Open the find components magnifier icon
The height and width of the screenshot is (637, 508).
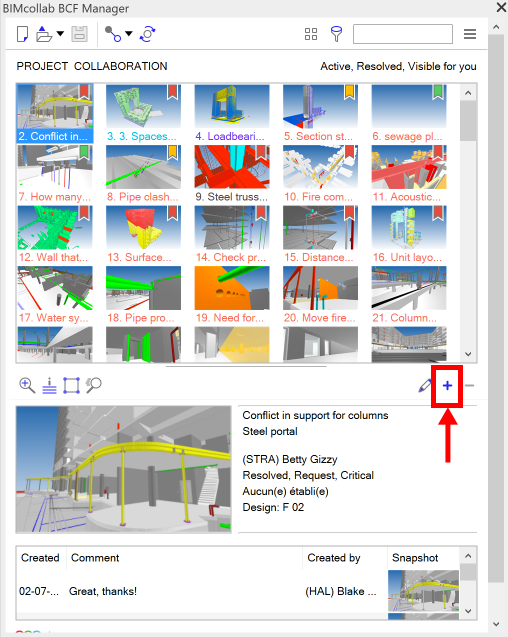(93, 385)
